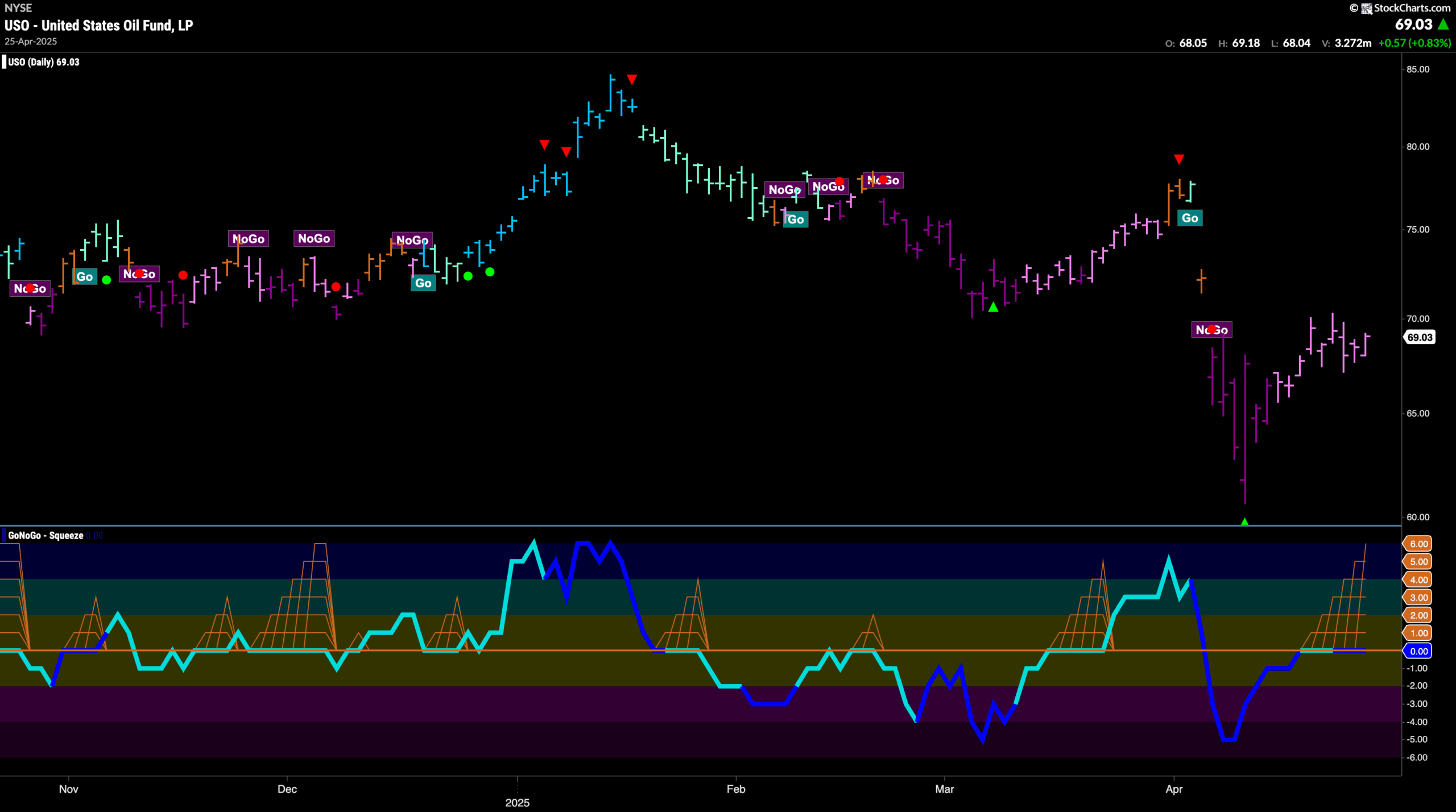This screenshot has width=1456, height=812.
Task: Click the Apr label on time axis
Action: tap(1174, 789)
